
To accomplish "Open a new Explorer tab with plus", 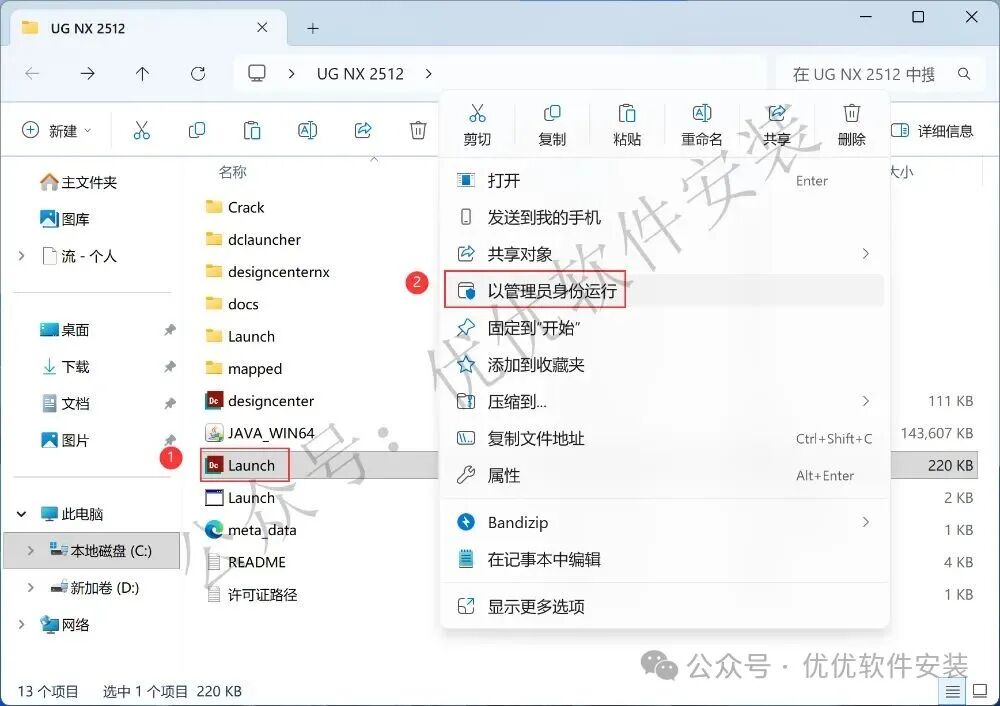I will (312, 28).
